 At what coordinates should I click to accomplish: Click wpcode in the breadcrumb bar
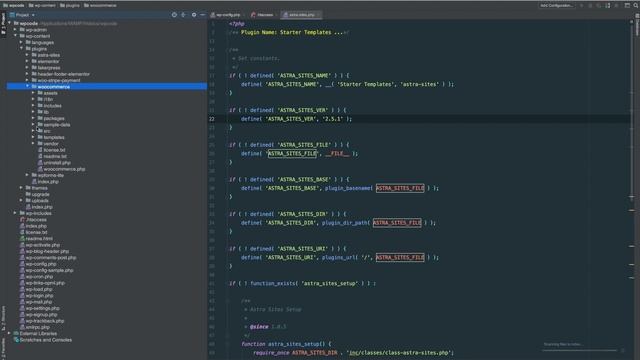[x=13, y=5]
